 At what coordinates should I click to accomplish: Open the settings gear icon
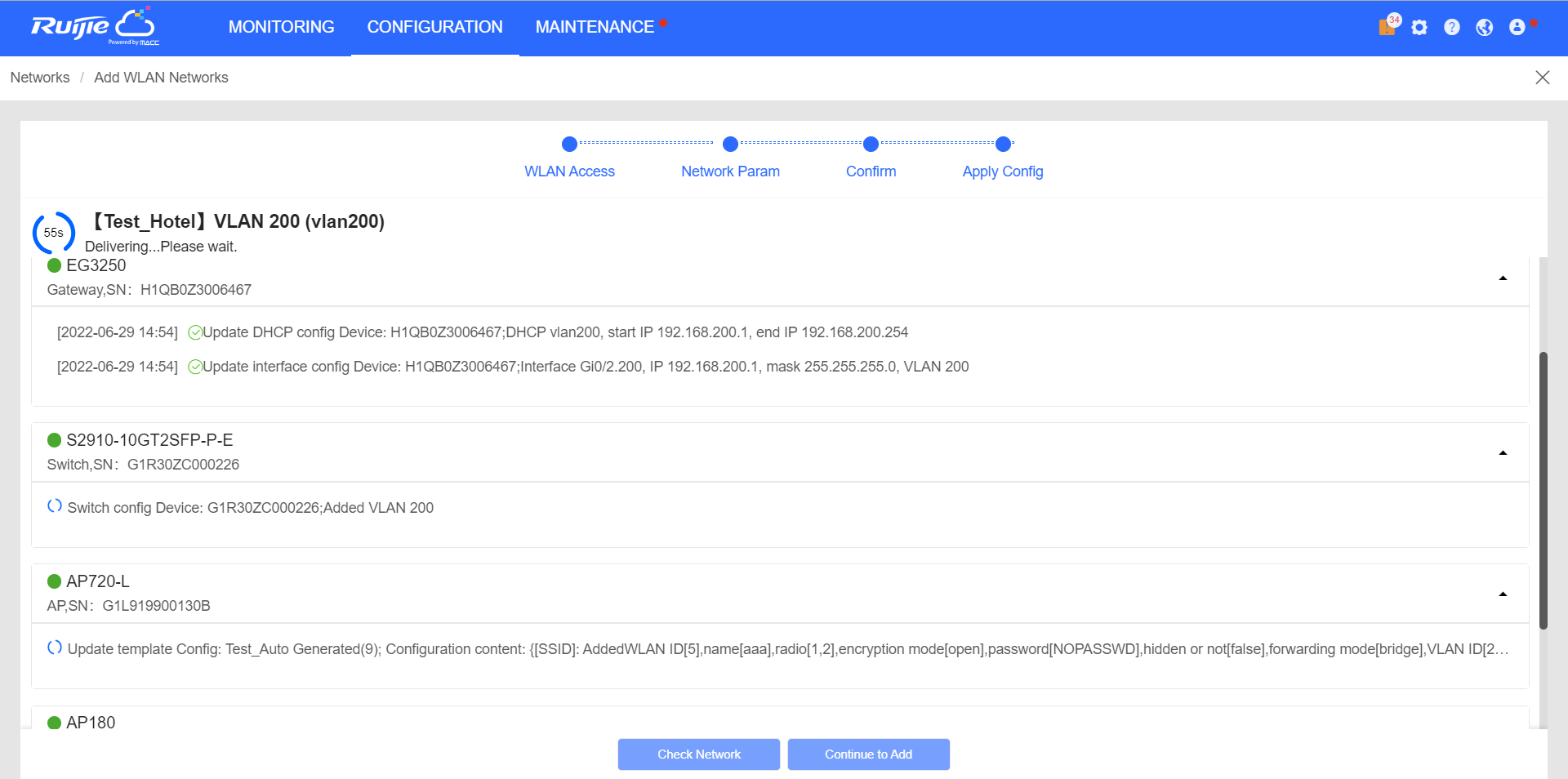click(1419, 27)
